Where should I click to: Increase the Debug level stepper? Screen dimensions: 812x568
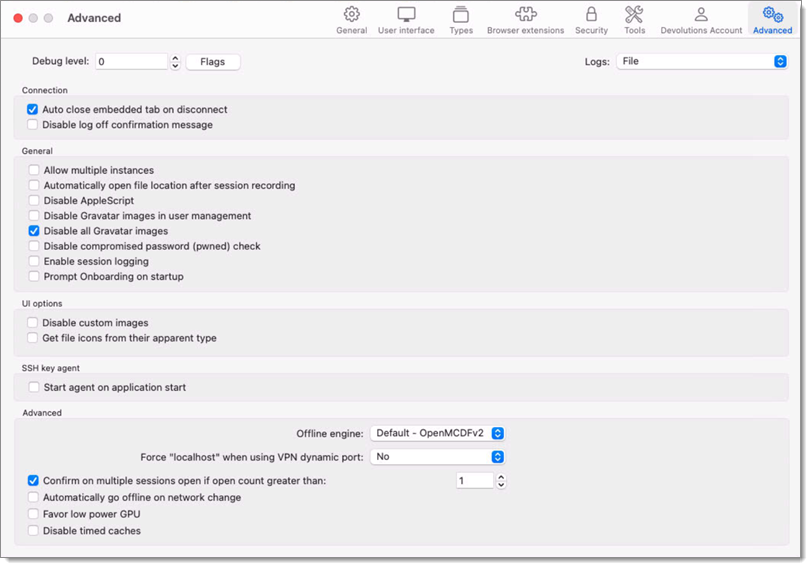coord(175,58)
